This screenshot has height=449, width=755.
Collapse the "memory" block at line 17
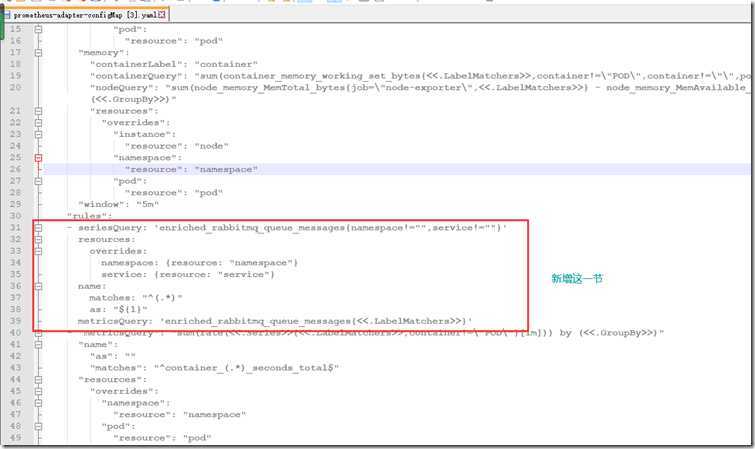(38, 53)
